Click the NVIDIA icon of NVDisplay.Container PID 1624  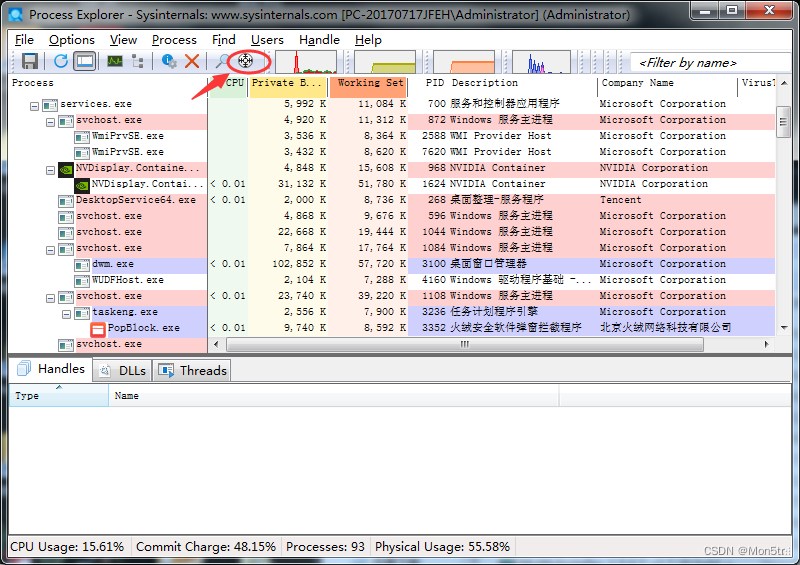(x=82, y=184)
